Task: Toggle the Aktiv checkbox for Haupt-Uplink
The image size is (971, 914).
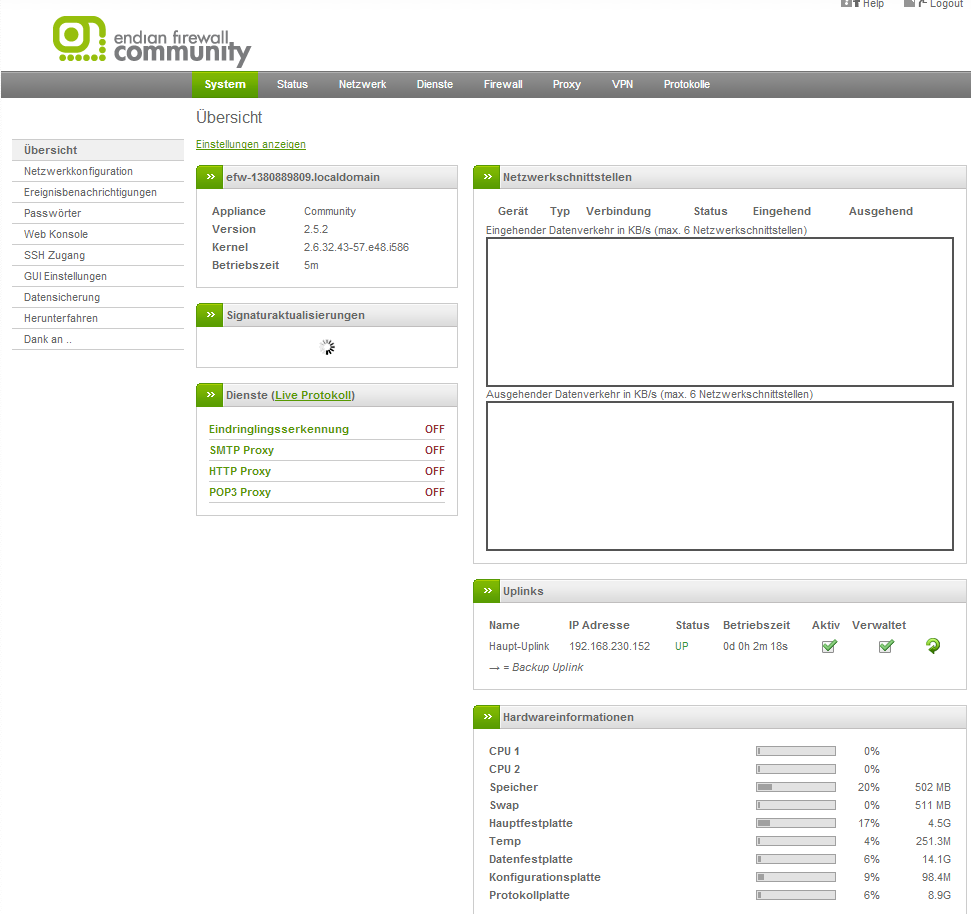Action: 828,646
